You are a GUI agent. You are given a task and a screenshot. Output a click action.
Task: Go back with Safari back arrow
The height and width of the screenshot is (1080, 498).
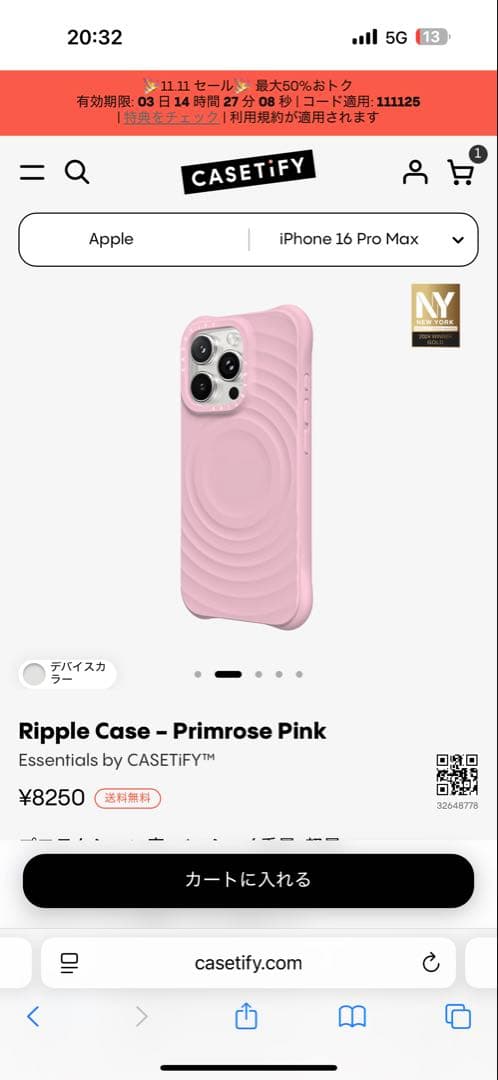[33, 1017]
